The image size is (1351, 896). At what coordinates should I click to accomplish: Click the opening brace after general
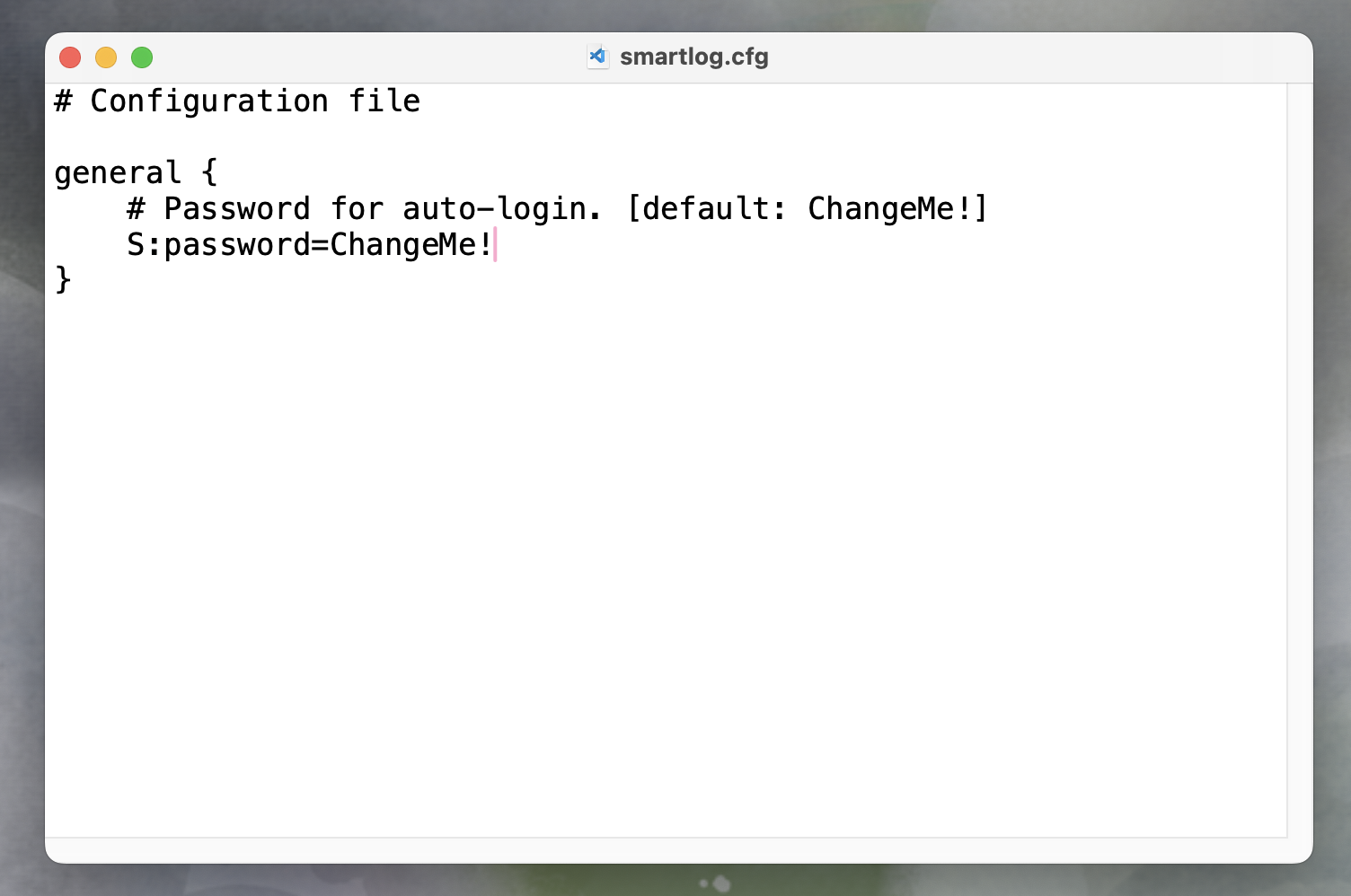click(209, 171)
